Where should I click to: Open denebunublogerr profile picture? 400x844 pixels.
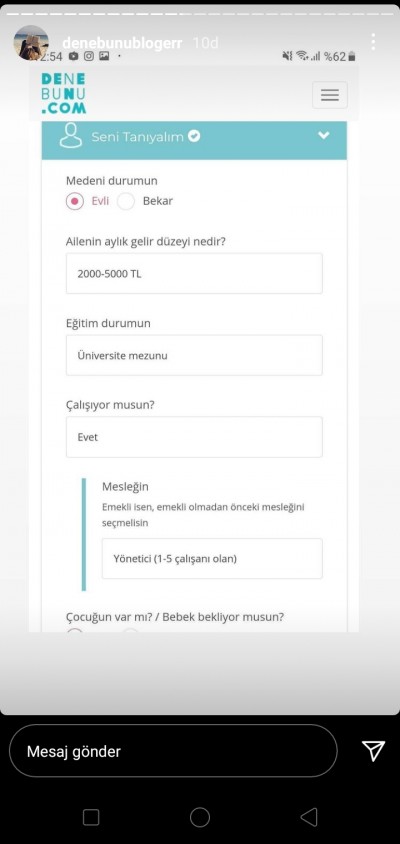click(31, 43)
